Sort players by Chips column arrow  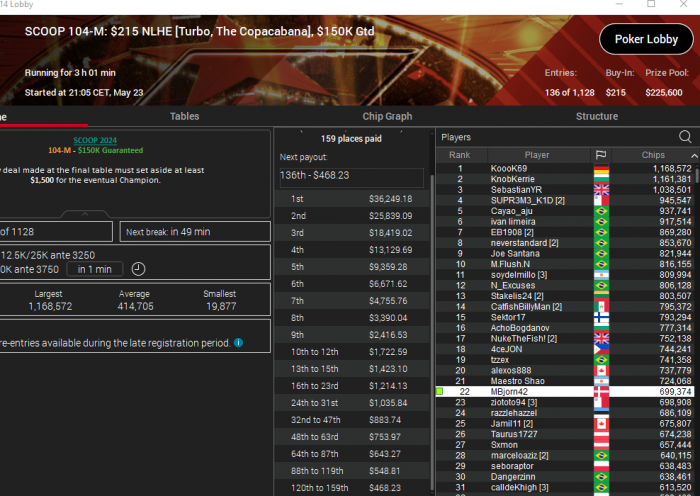click(x=694, y=155)
